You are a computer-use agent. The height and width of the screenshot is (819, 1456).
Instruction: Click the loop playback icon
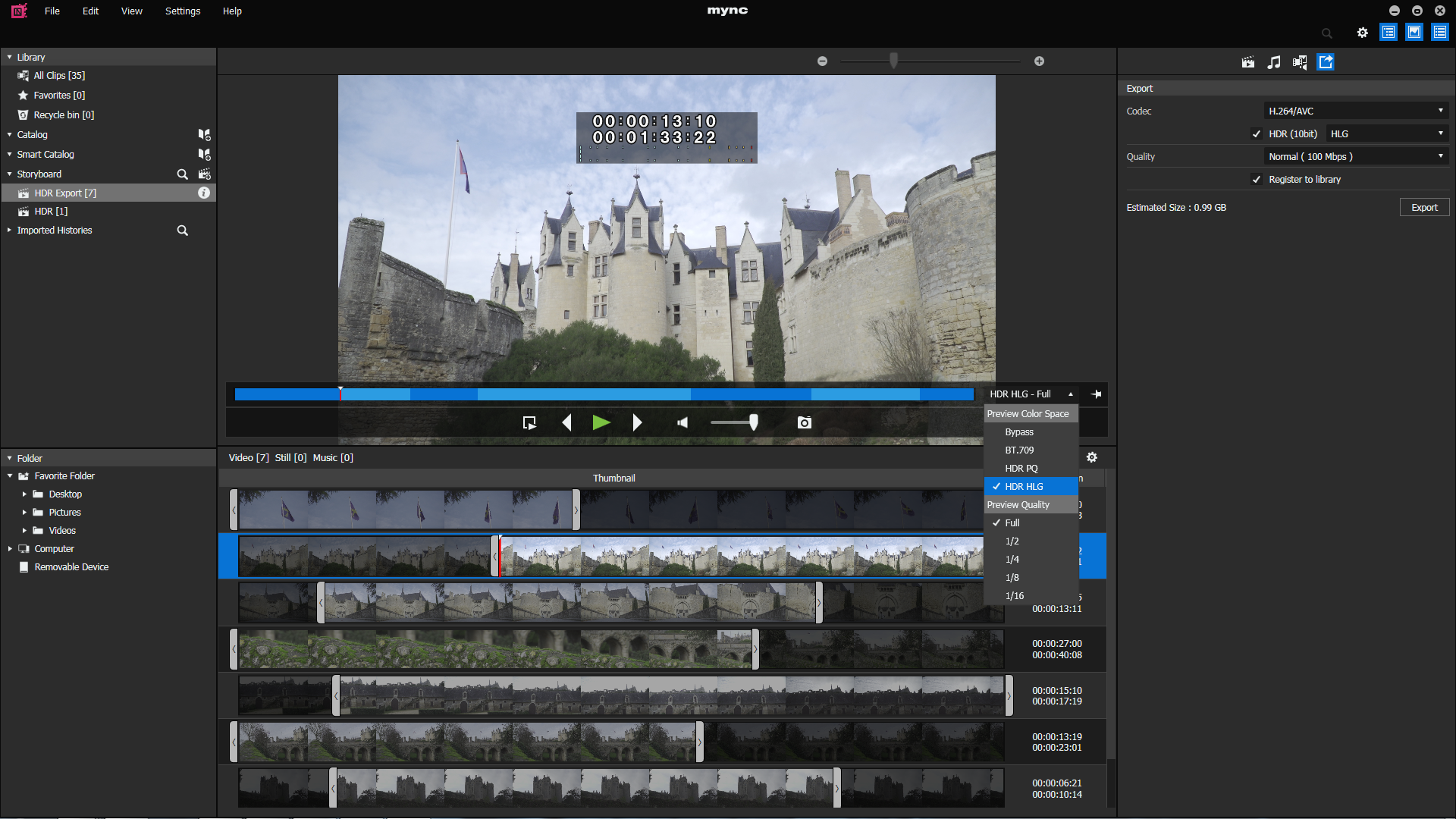coord(529,422)
